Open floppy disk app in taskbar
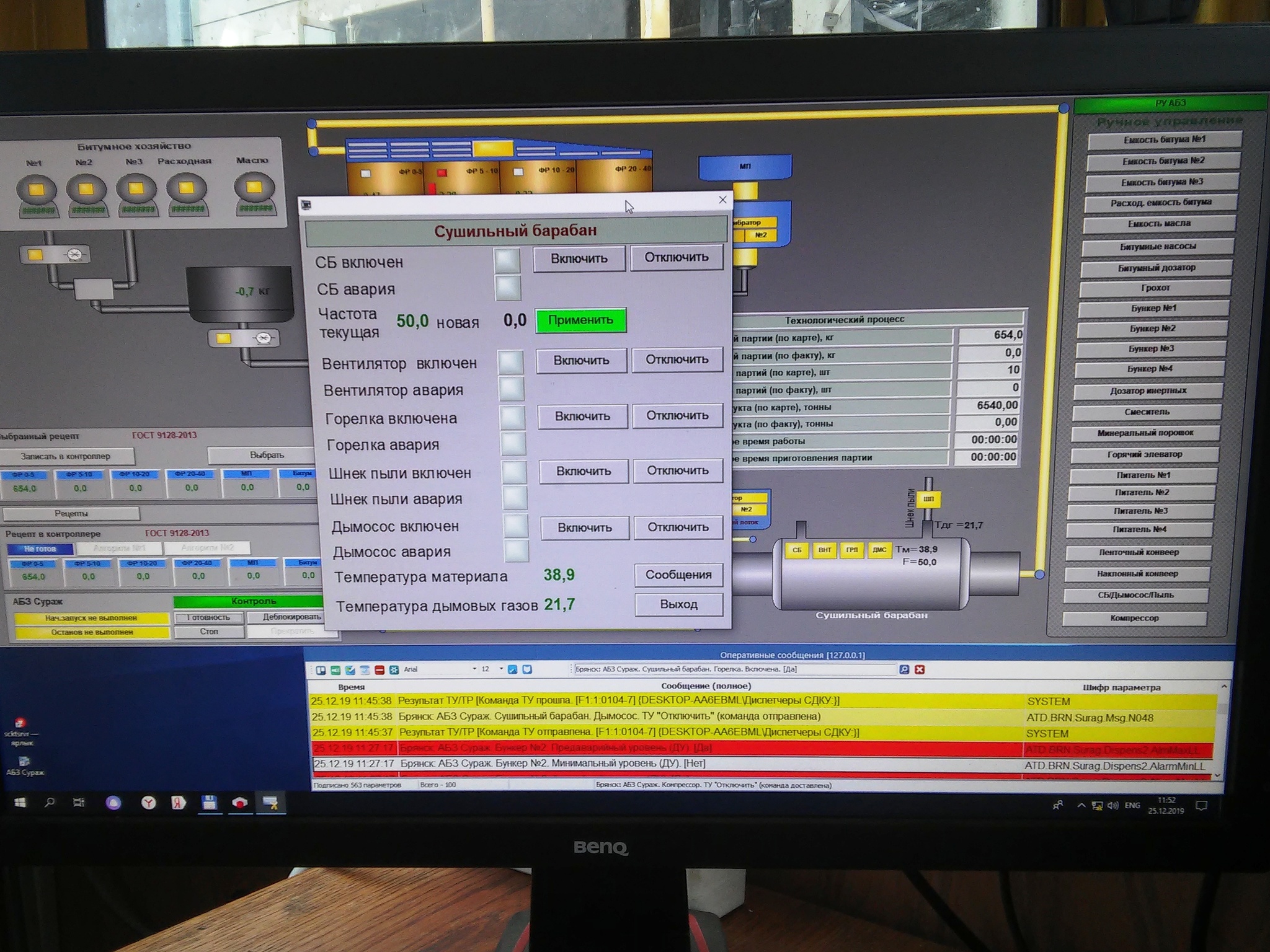The width and height of the screenshot is (1270, 952). click(210, 803)
